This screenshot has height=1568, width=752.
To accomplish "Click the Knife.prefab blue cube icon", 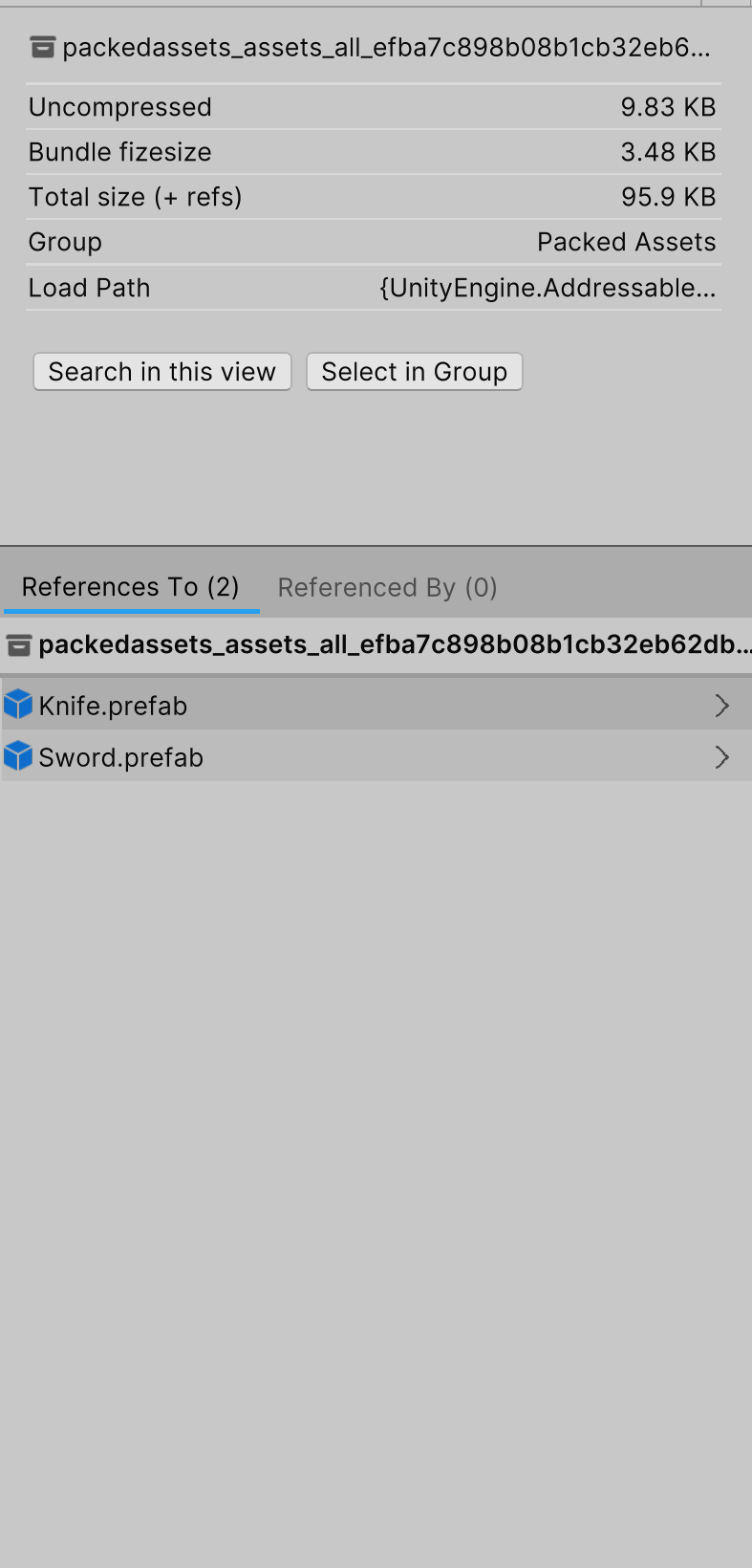I will coord(18,706).
